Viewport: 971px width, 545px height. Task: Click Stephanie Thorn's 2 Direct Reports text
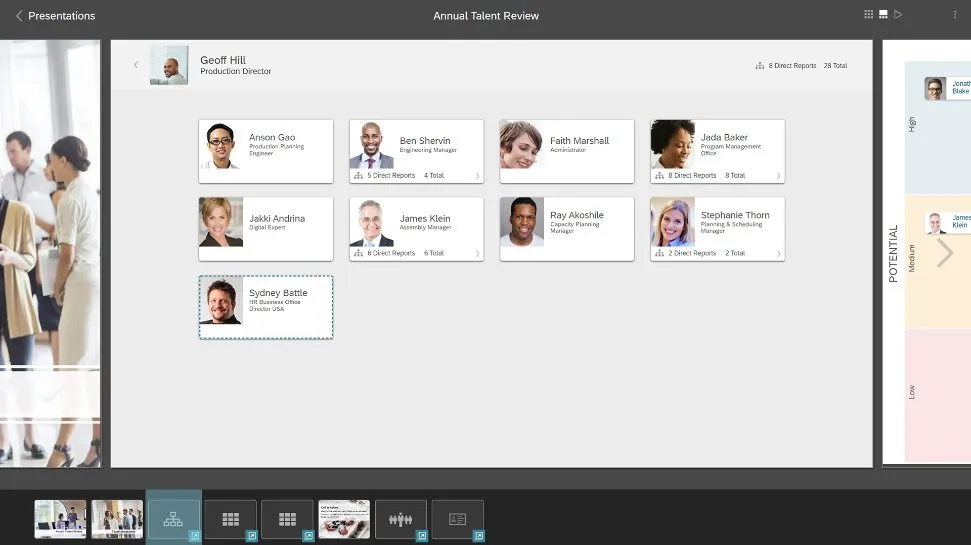pyautogui.click(x=692, y=253)
